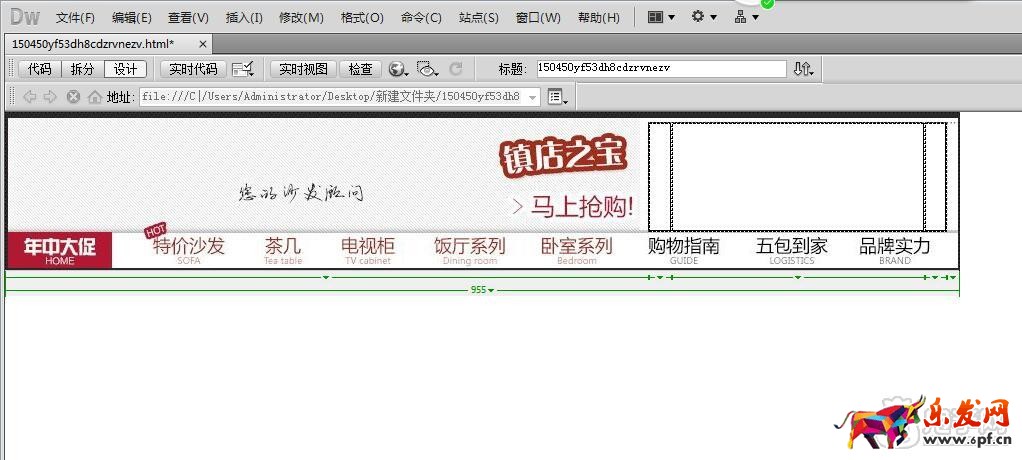1022x460 pixels.
Task: Close the 150450yf53dh8cdzrvnezv.html document tab
Action: pyautogui.click(x=202, y=44)
